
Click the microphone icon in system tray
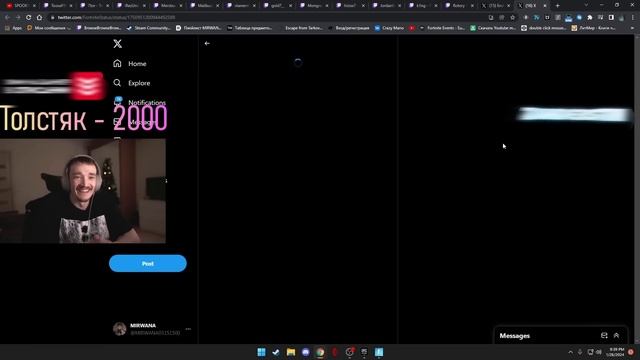pyautogui.click(x=580, y=352)
